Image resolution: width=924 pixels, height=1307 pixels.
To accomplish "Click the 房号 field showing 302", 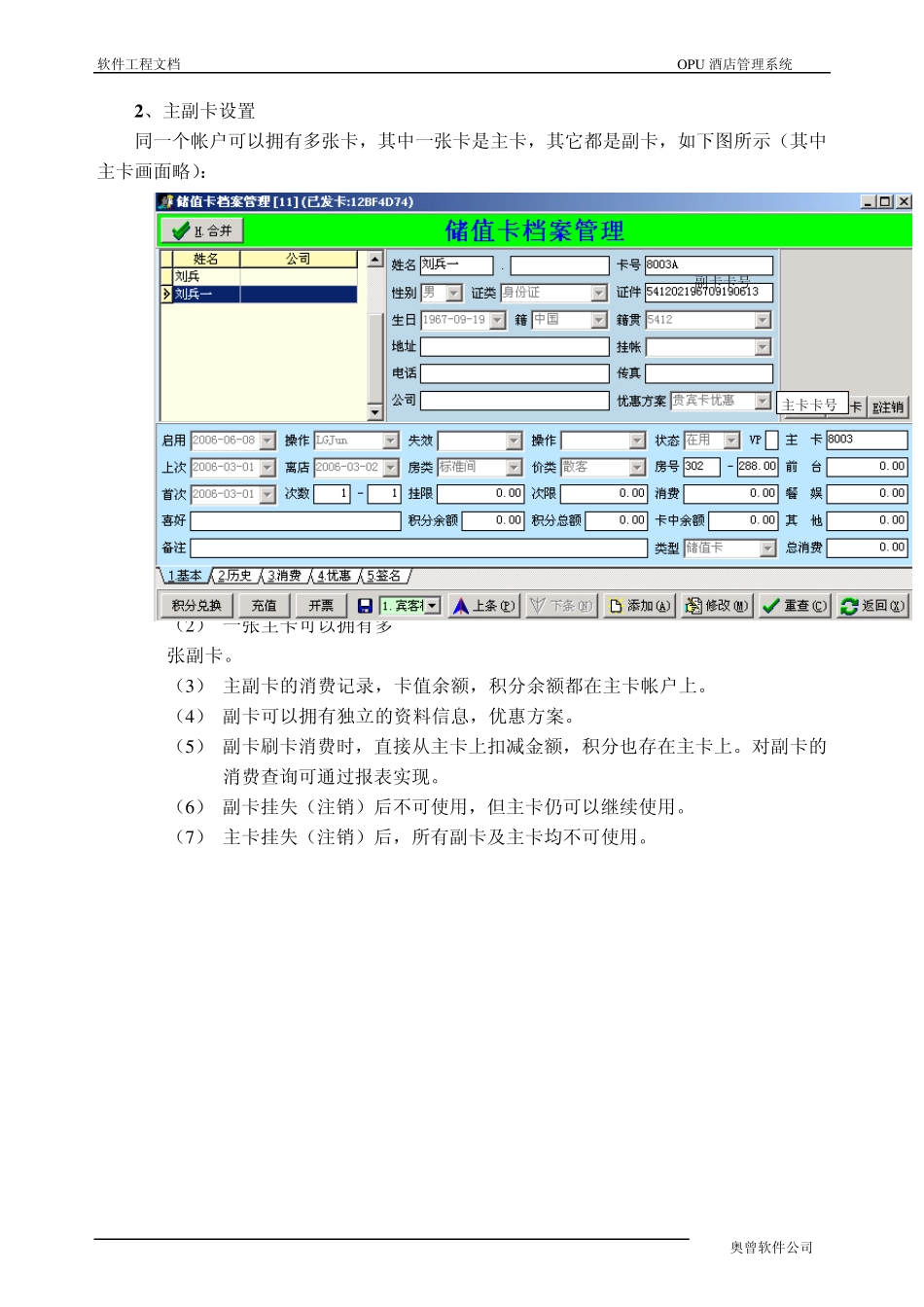I will pos(701,467).
